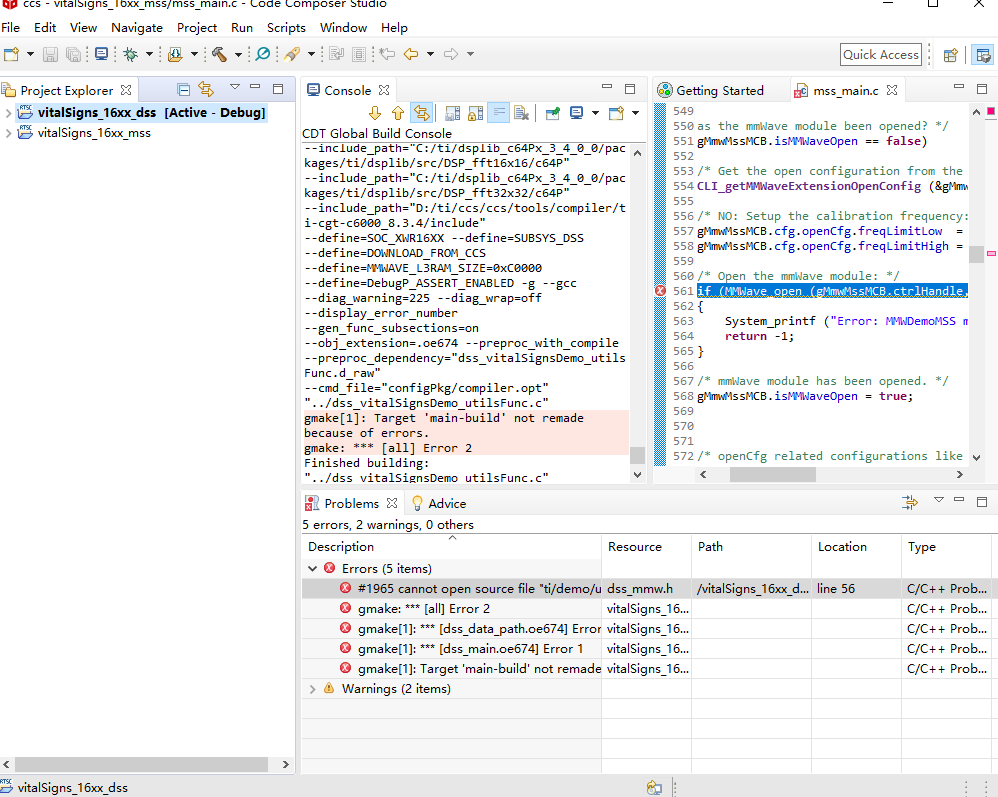
Task: Toggle Scroll Lock in Console
Action: point(475,113)
